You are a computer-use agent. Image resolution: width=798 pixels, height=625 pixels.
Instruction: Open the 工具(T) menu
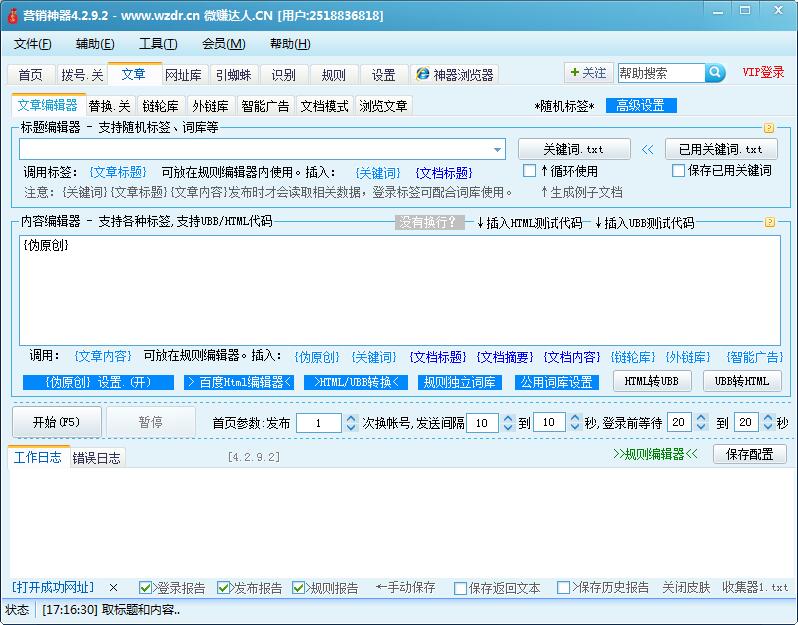point(158,44)
